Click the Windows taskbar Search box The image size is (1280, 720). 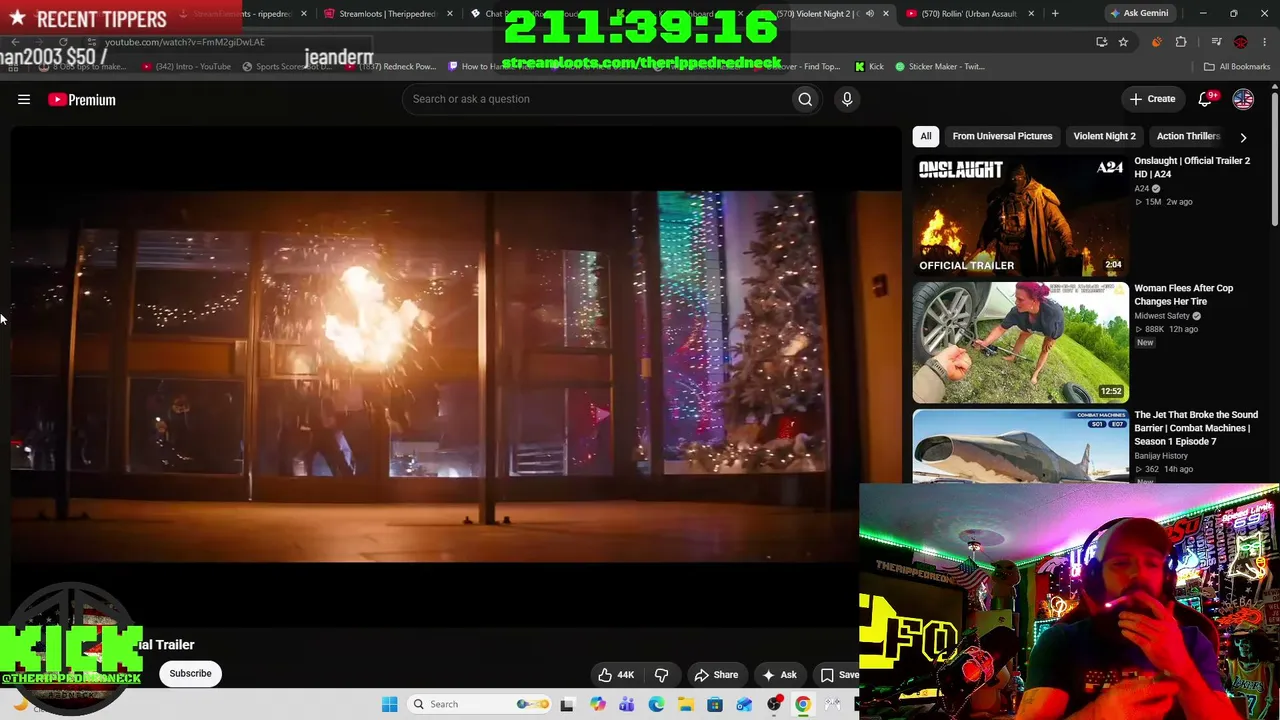pyautogui.click(x=481, y=704)
